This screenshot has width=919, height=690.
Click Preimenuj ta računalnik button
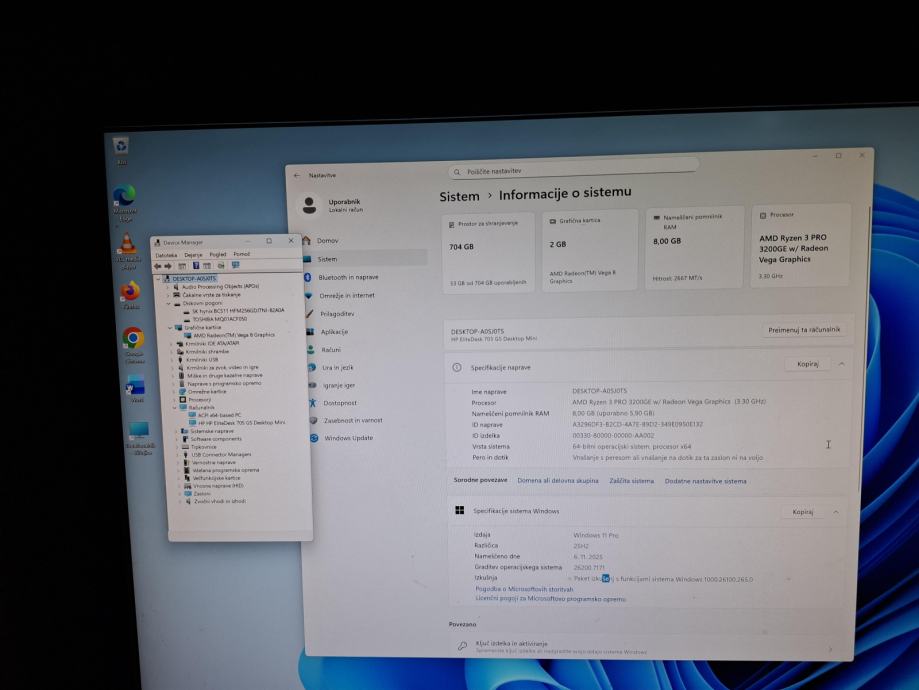pyautogui.click(x=804, y=330)
